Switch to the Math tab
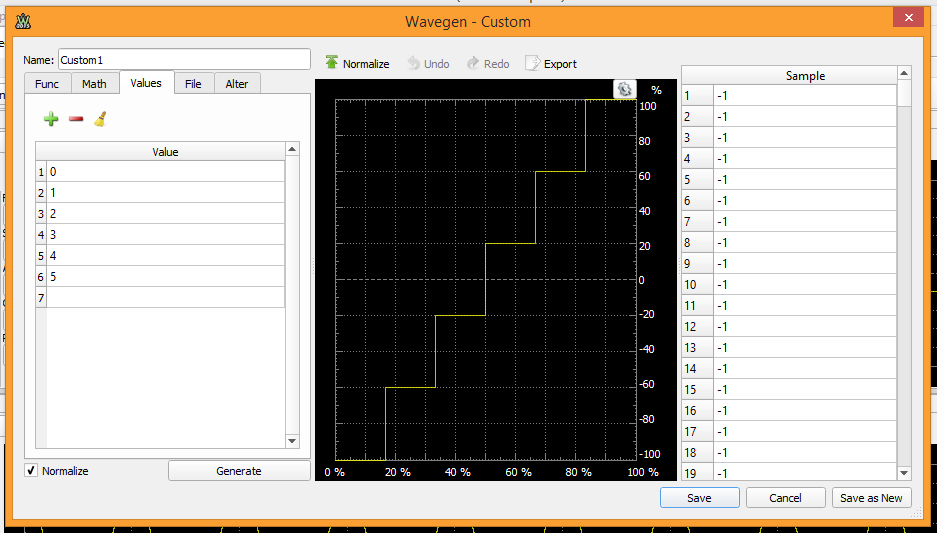937x533 pixels. (94, 84)
